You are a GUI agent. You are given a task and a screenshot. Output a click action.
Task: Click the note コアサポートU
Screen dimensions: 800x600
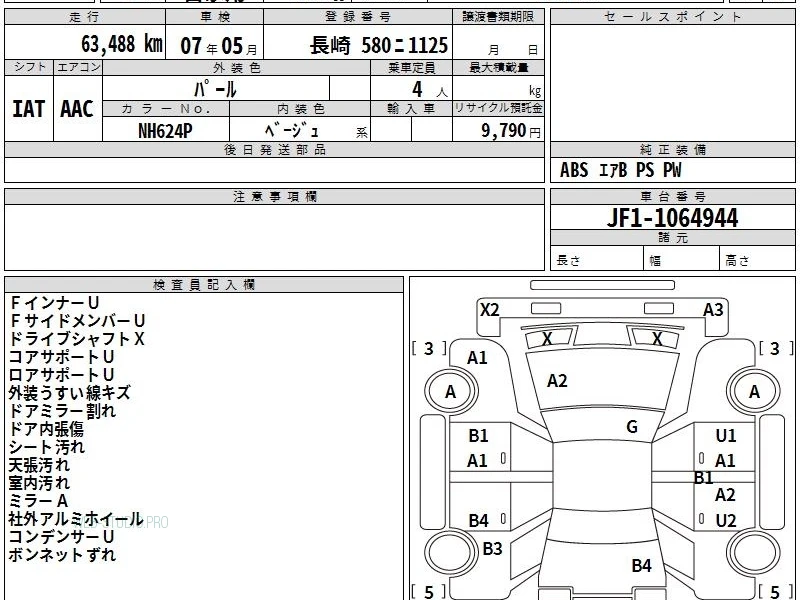[61, 357]
